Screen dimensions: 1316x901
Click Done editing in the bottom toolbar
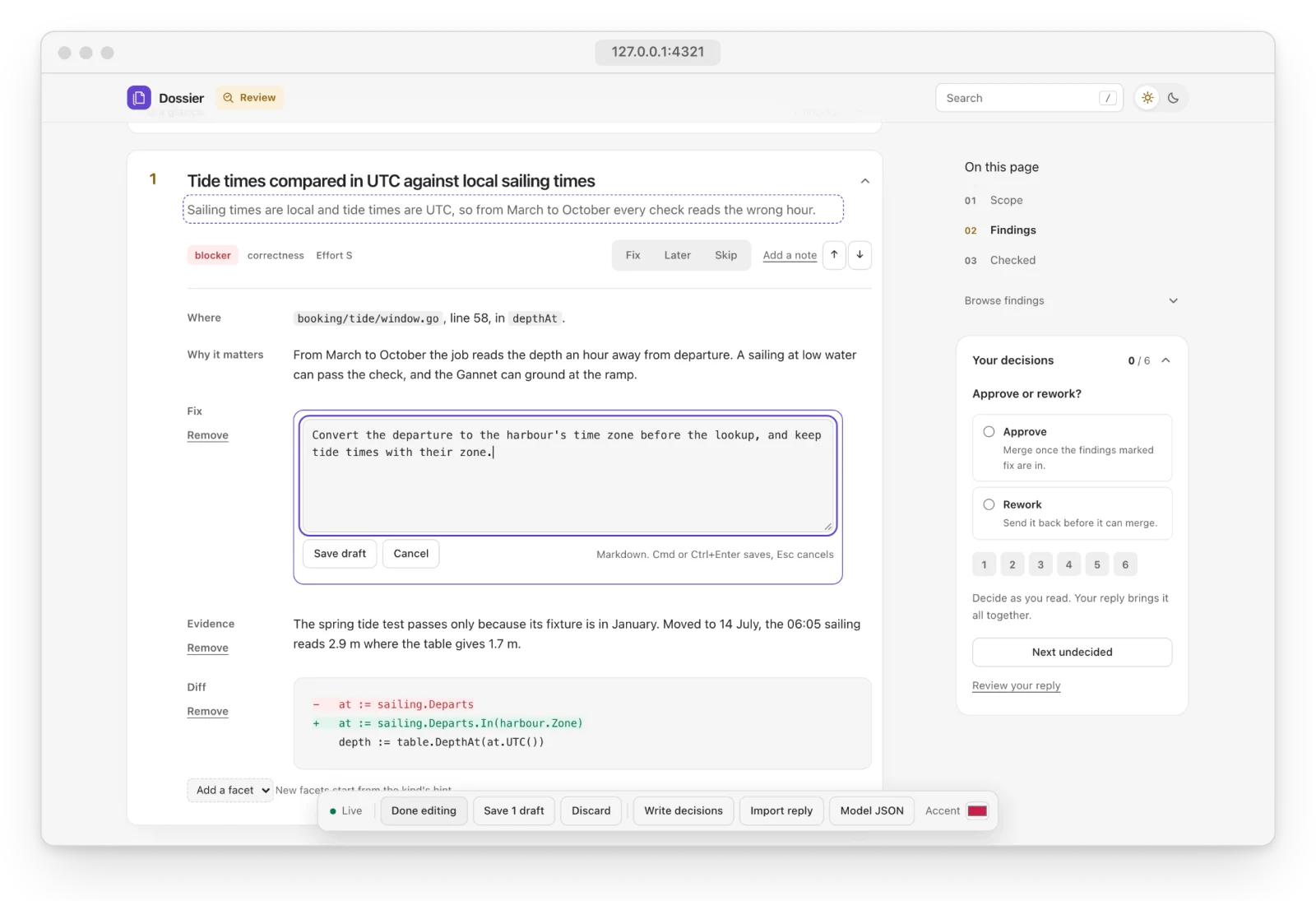pos(424,810)
